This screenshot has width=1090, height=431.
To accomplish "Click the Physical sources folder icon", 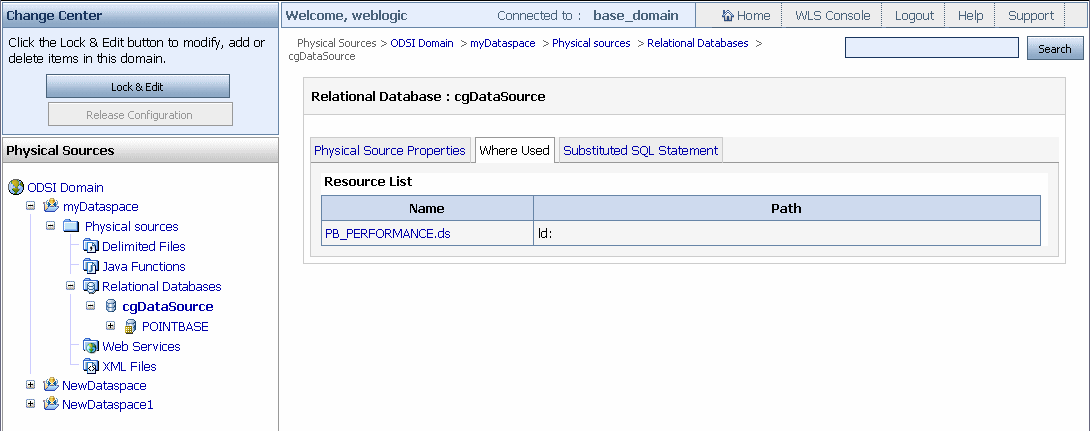I will pos(71,226).
